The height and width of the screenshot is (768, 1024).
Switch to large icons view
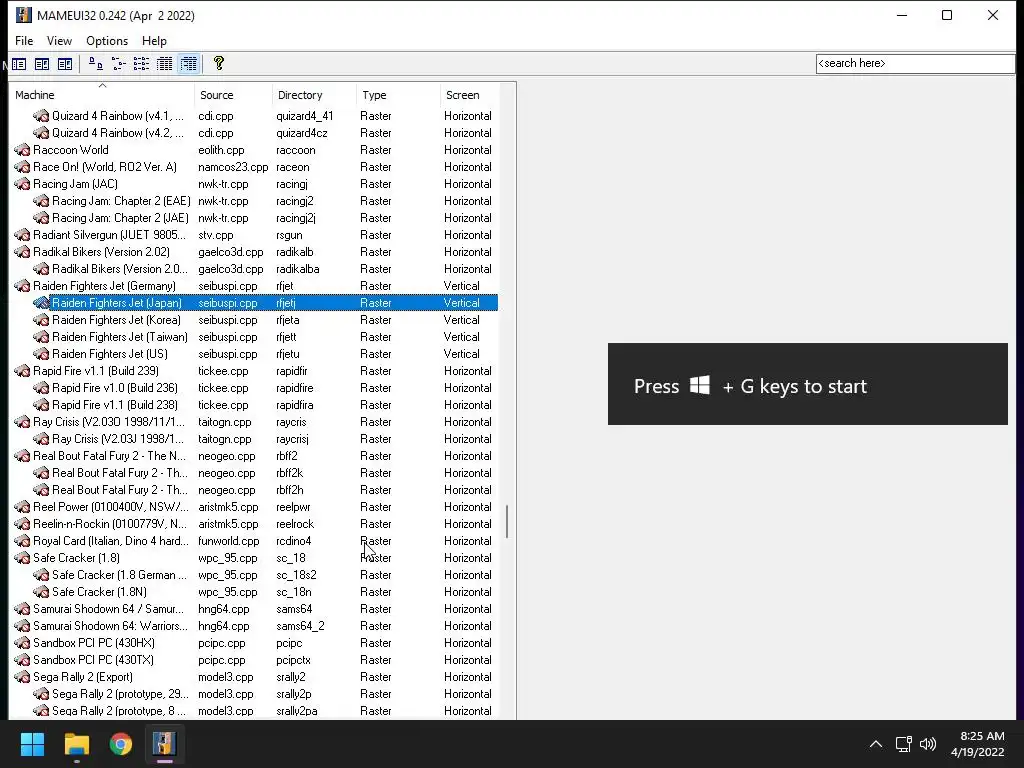click(95, 63)
